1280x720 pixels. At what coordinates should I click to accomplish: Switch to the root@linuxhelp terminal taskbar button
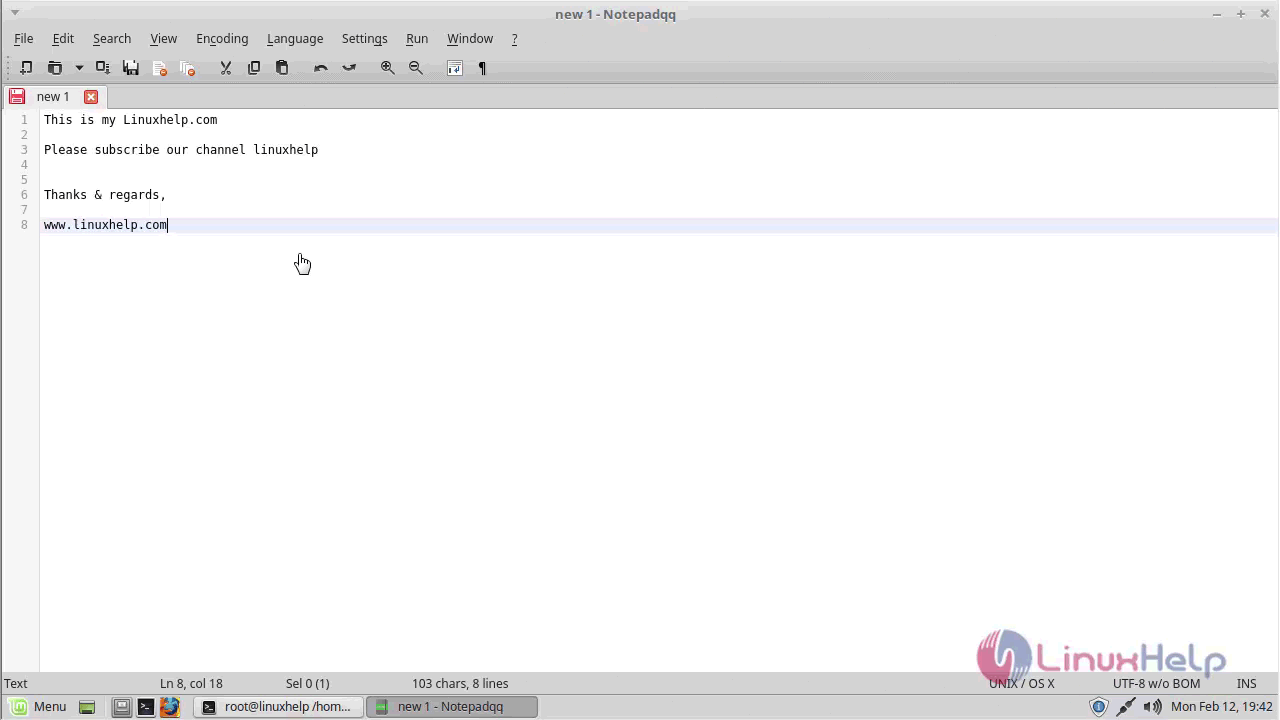[x=277, y=707]
